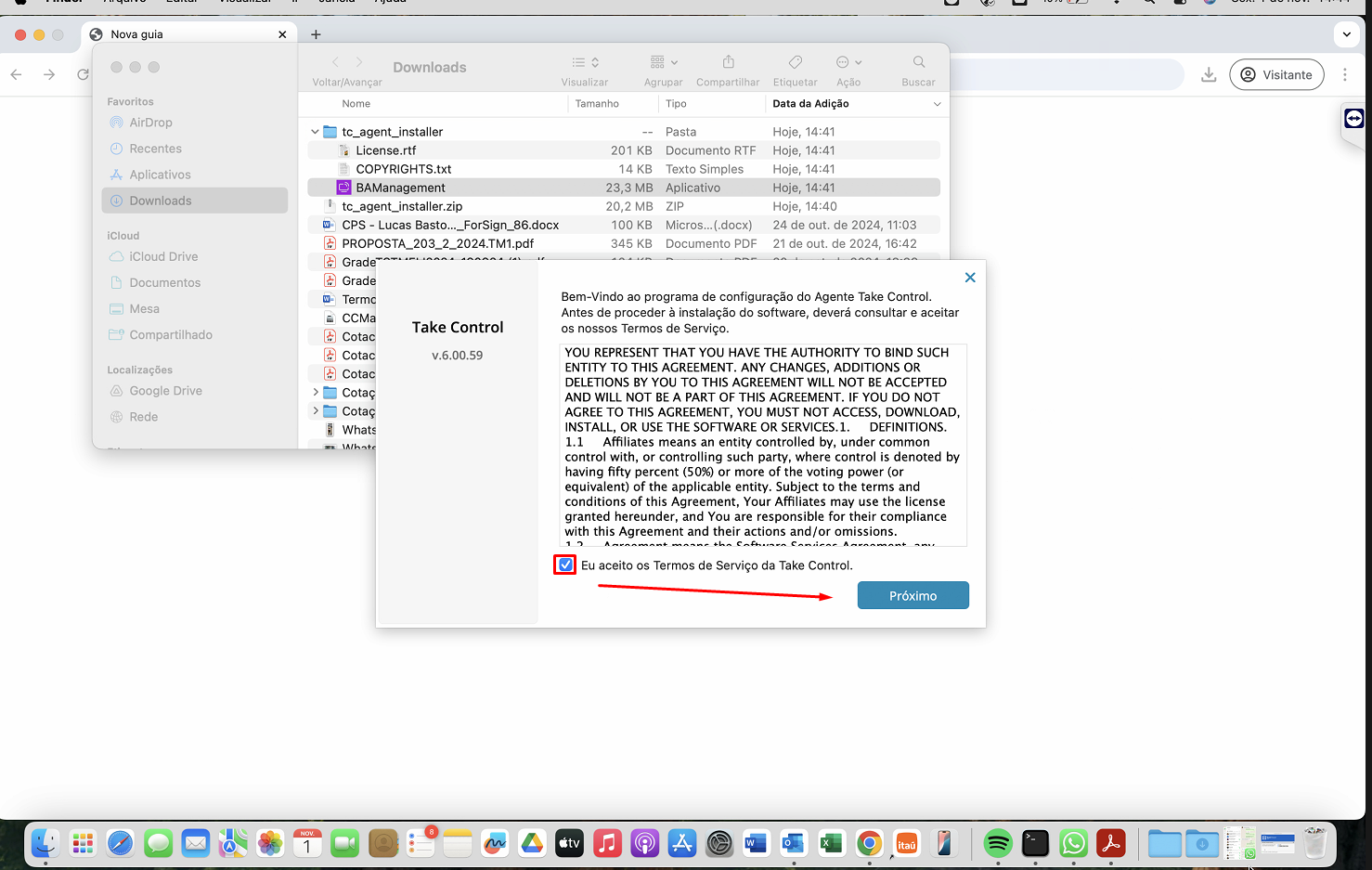Select the COPYRIGHTS.txt file
This screenshot has width=1372, height=870.
click(624, 169)
